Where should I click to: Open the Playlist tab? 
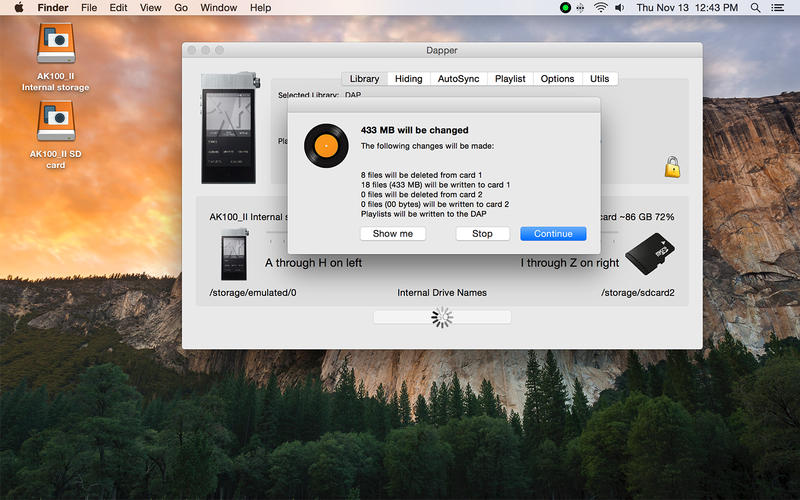(510, 79)
